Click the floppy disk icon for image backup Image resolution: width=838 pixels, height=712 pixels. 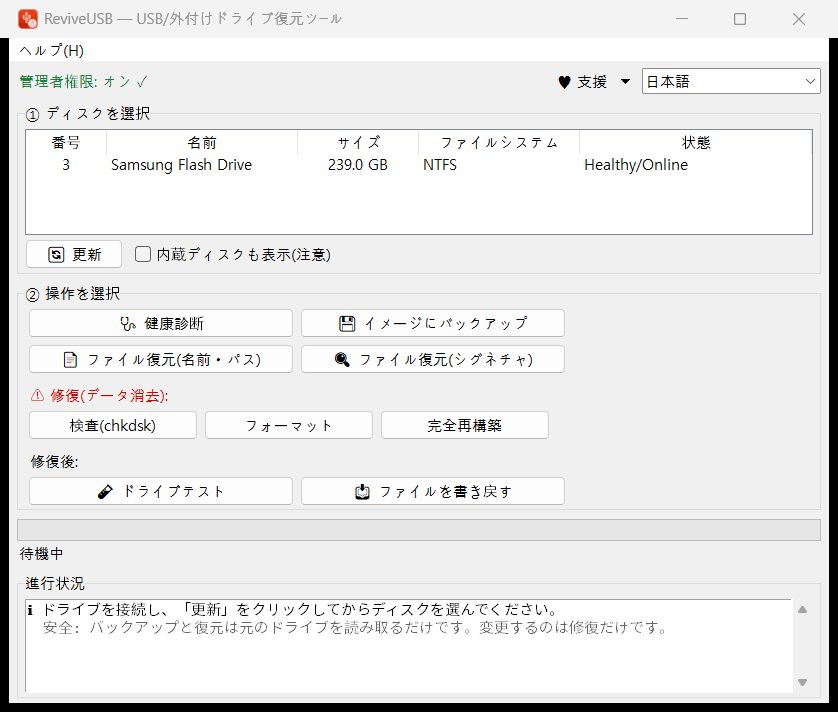347,323
